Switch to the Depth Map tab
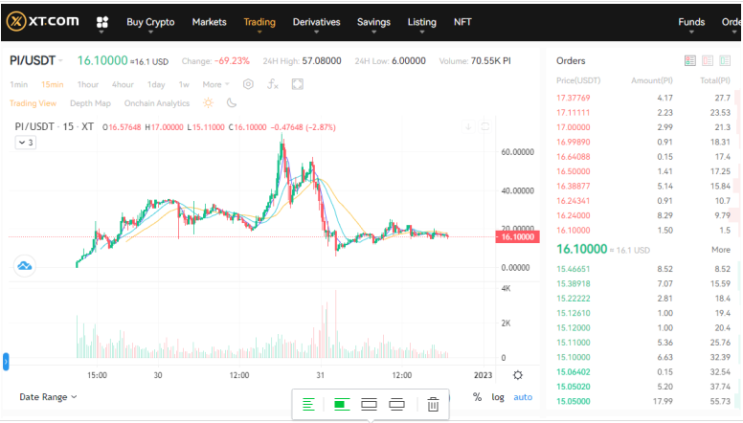743x423 pixels. tap(90, 103)
